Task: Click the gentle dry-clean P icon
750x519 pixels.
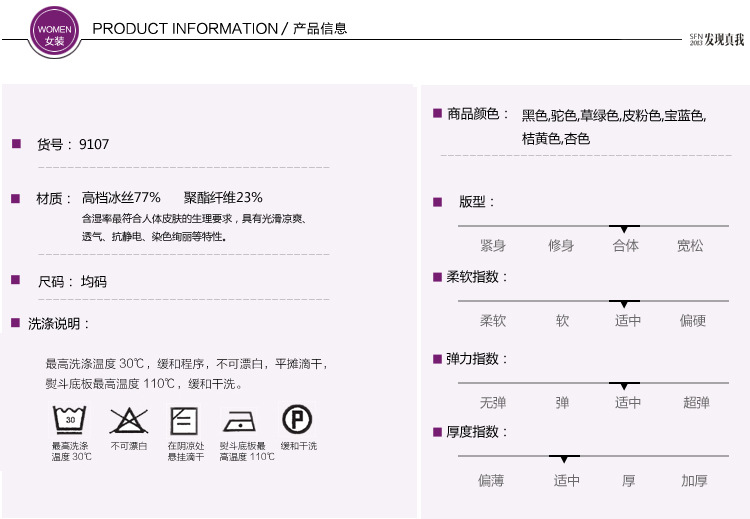Action: pos(297,418)
